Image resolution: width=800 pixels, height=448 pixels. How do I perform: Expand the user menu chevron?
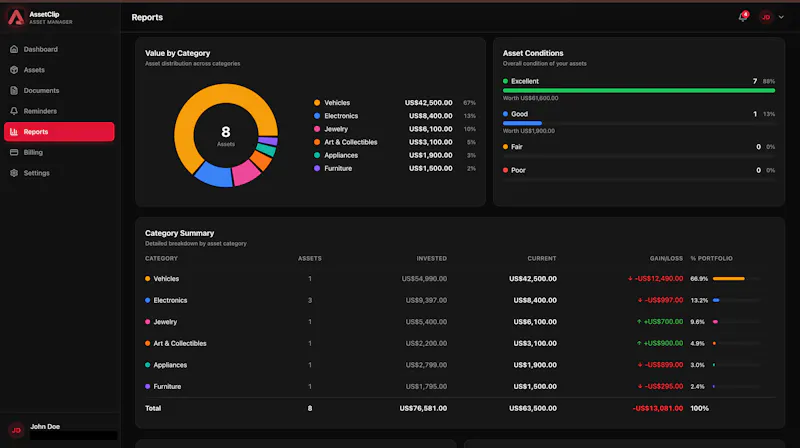point(781,17)
